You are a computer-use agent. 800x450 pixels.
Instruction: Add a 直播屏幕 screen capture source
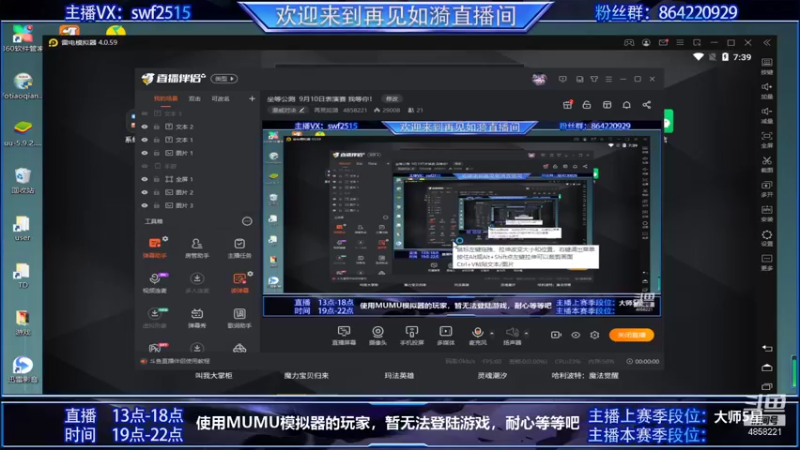click(344, 335)
